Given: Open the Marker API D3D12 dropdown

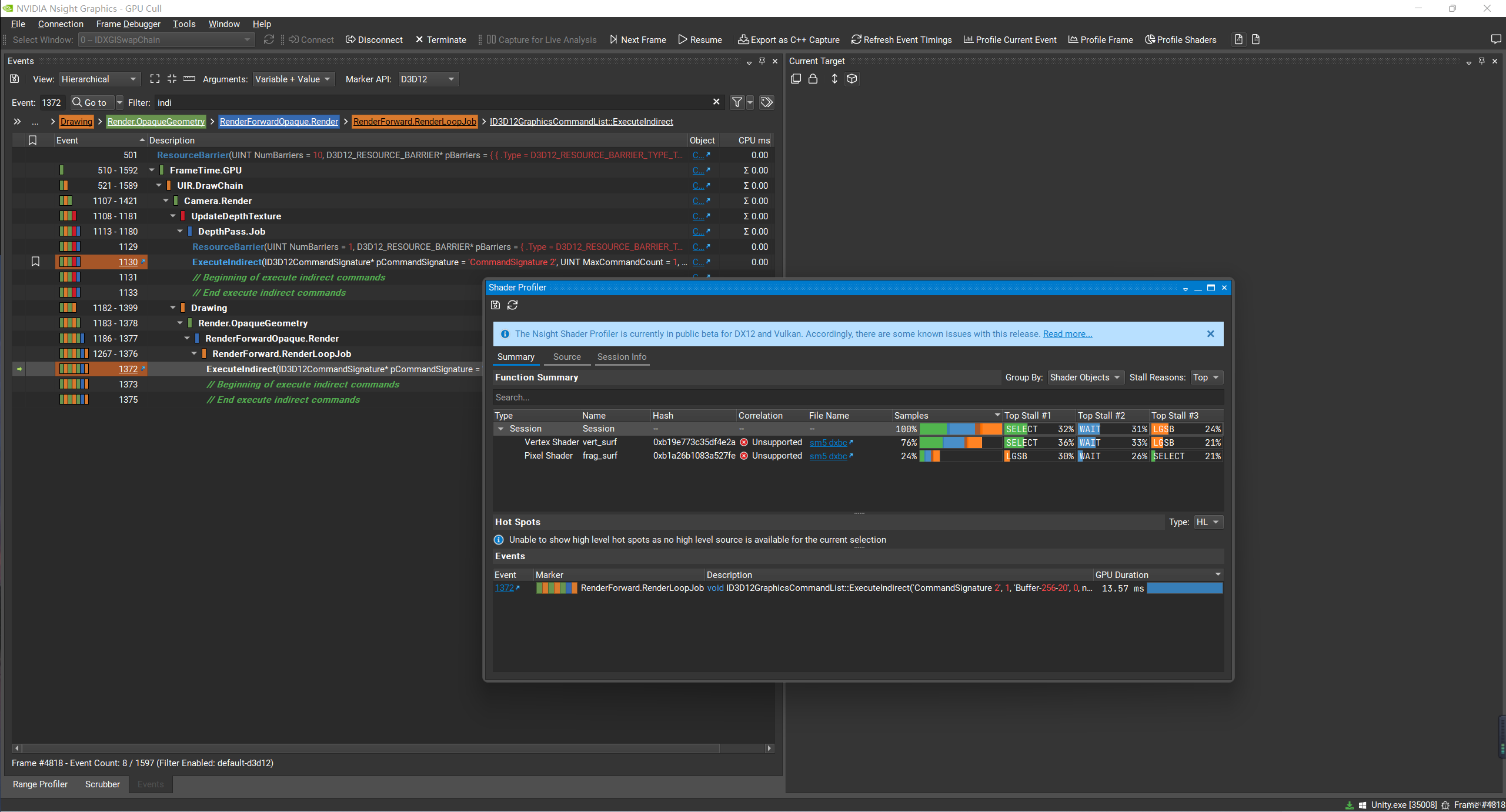Looking at the screenshot, I should pyautogui.click(x=428, y=79).
